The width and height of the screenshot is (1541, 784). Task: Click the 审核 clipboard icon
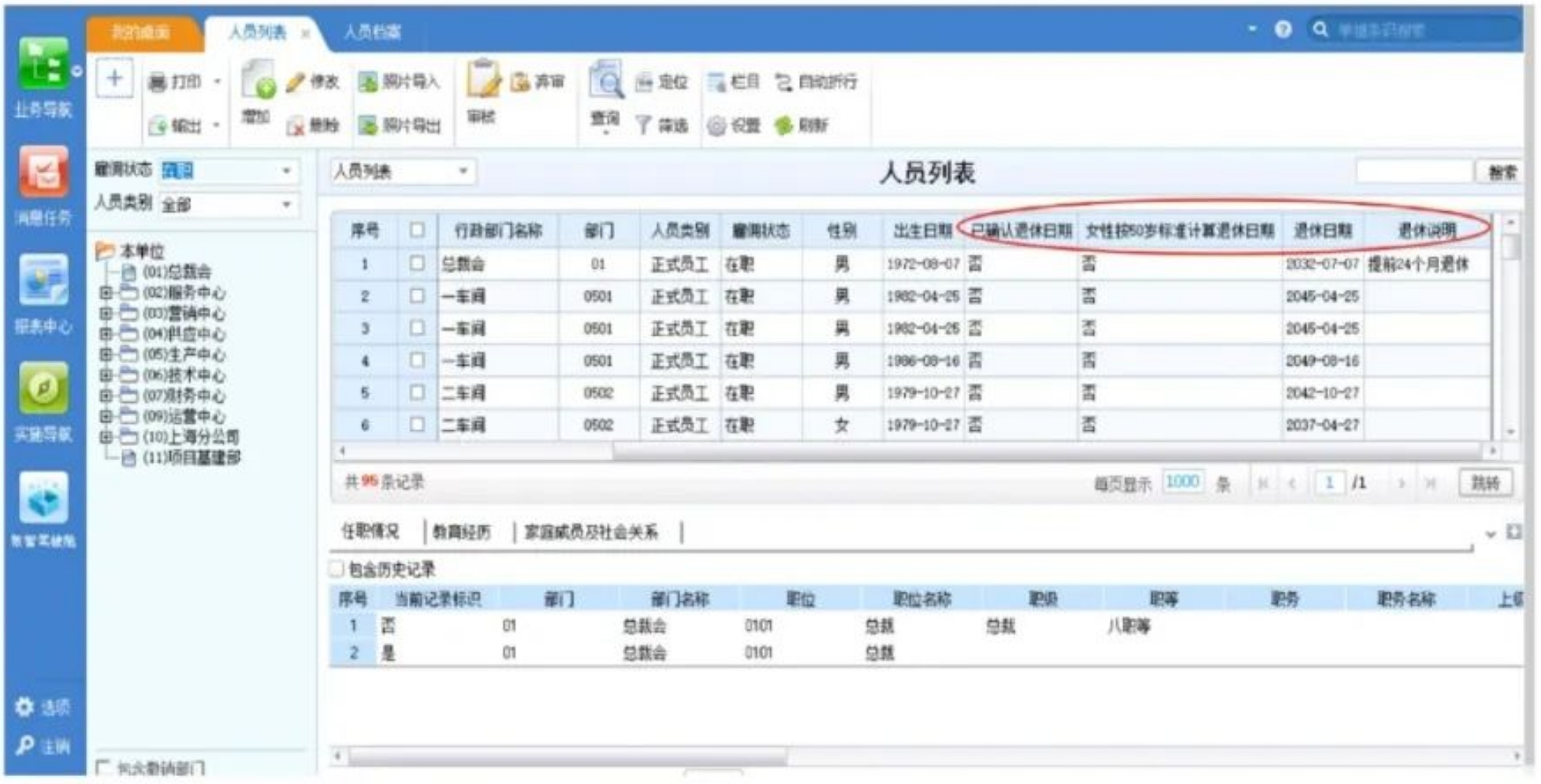click(482, 80)
